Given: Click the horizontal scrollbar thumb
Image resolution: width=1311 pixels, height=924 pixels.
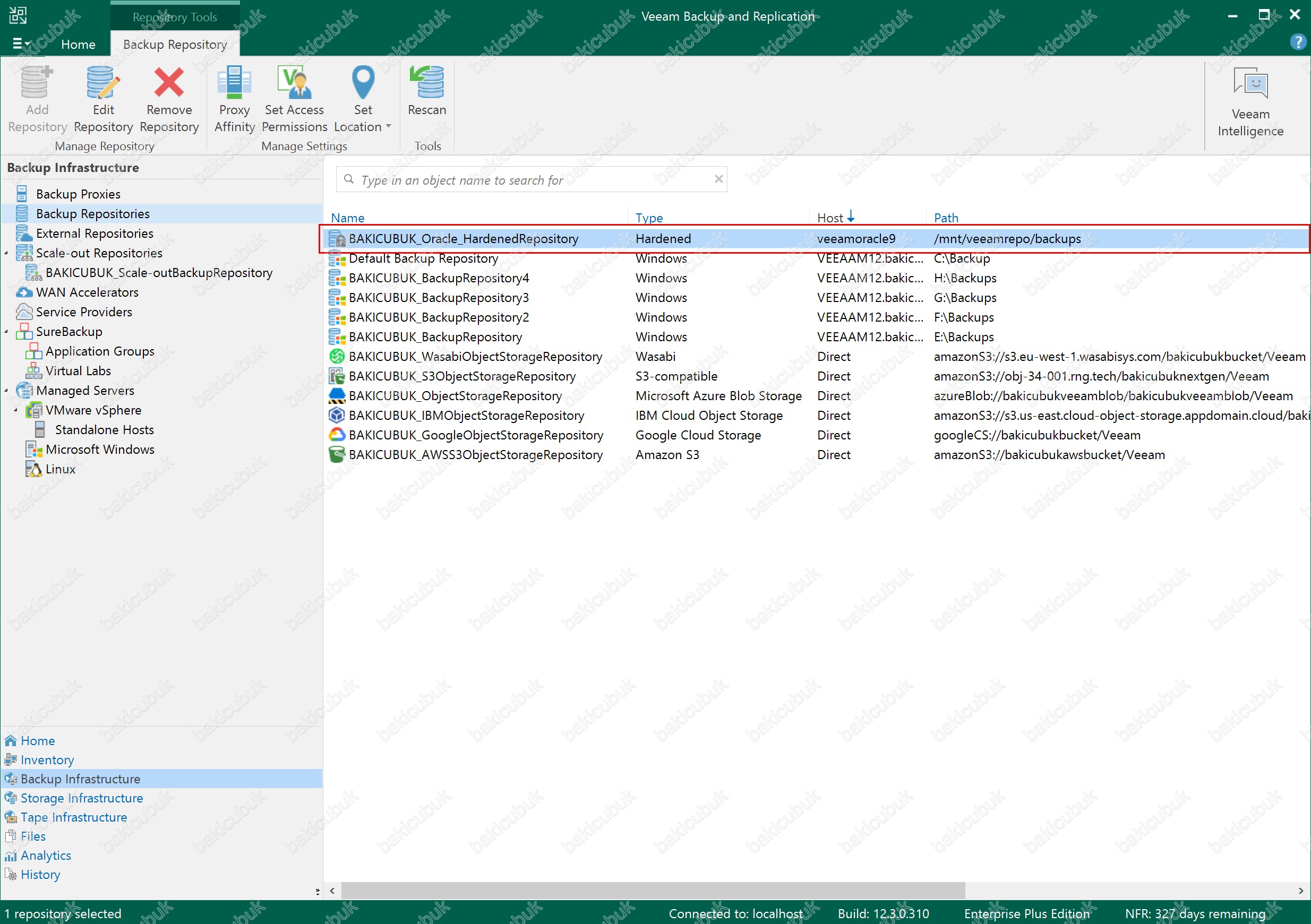Looking at the screenshot, I should (x=653, y=891).
